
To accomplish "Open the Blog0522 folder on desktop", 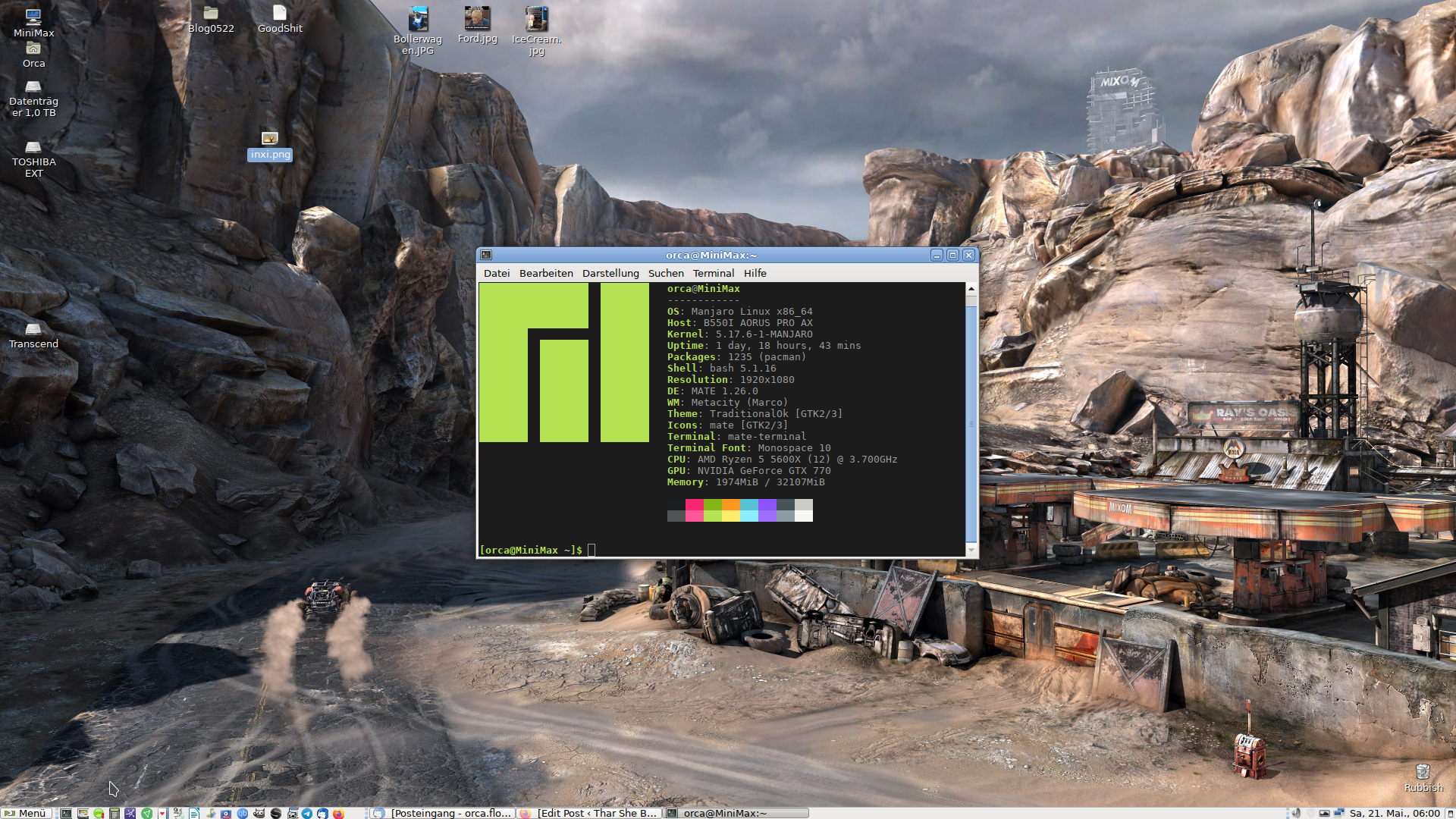I will pyautogui.click(x=211, y=20).
